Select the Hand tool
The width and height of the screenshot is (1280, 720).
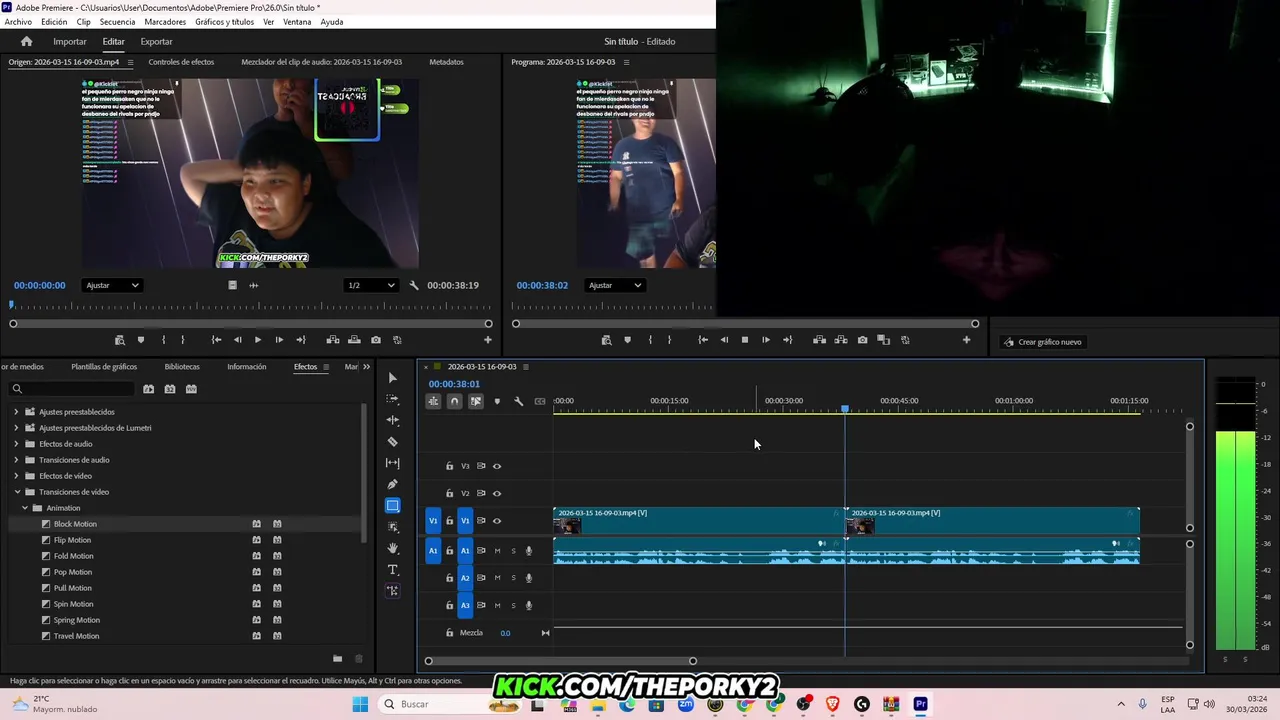392,548
